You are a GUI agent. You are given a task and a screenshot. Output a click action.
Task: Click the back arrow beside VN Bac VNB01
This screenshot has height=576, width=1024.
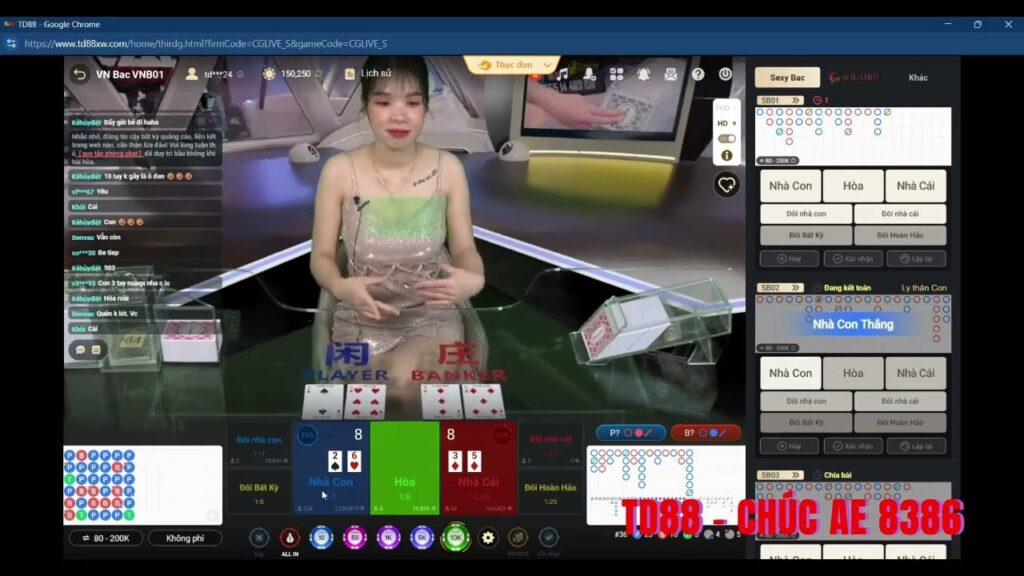click(79, 74)
